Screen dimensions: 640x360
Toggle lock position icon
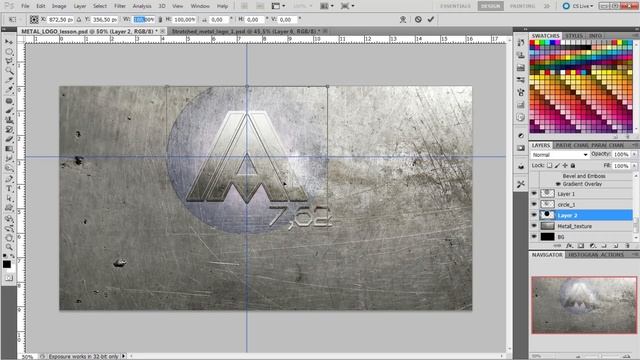pyautogui.click(x=565, y=165)
